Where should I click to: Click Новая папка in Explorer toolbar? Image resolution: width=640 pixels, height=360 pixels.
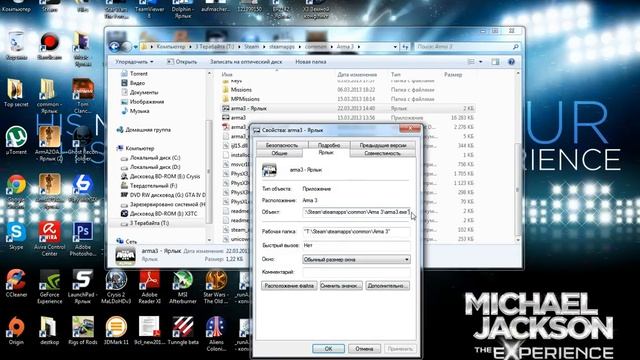(311, 62)
